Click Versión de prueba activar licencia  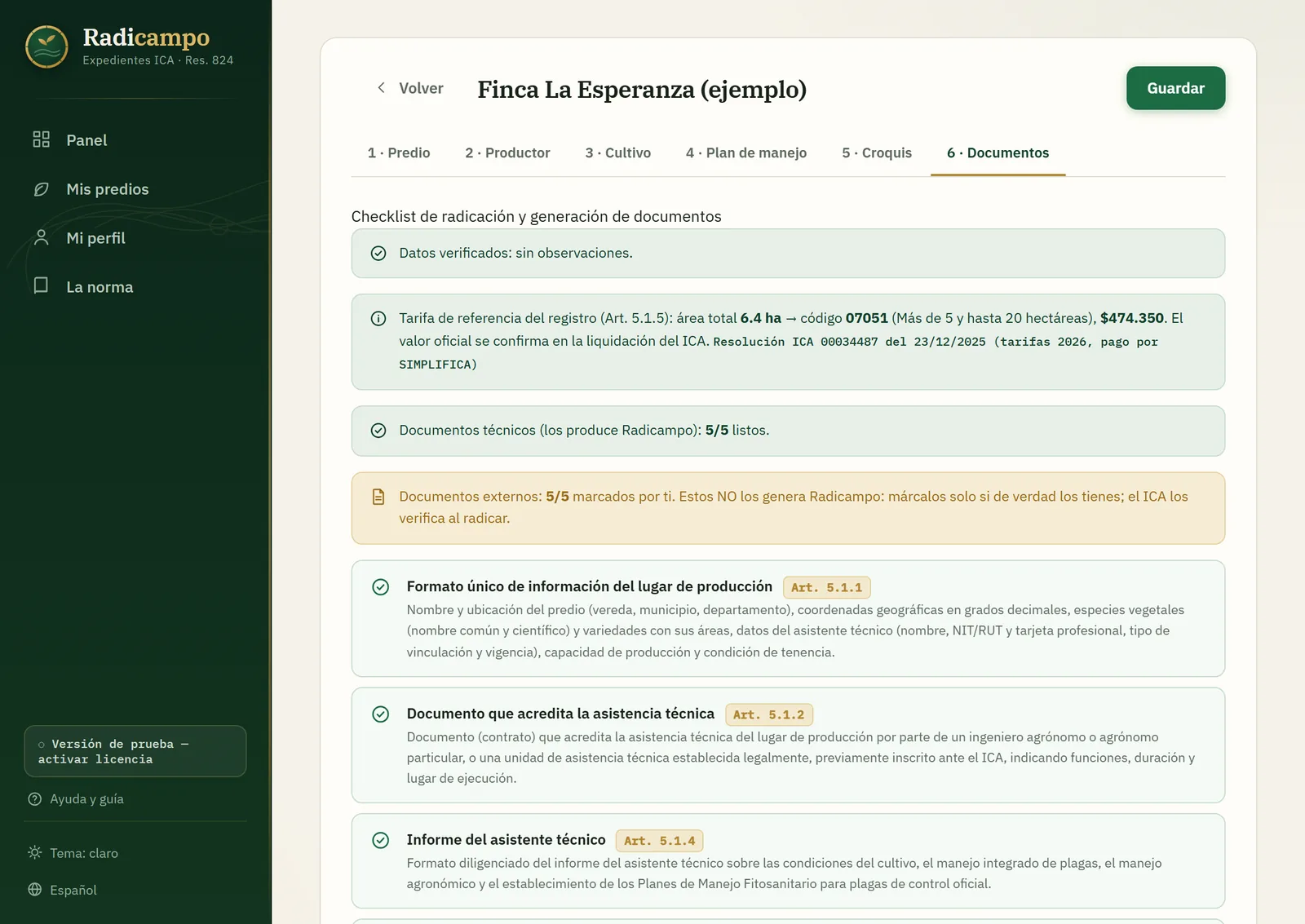(135, 751)
